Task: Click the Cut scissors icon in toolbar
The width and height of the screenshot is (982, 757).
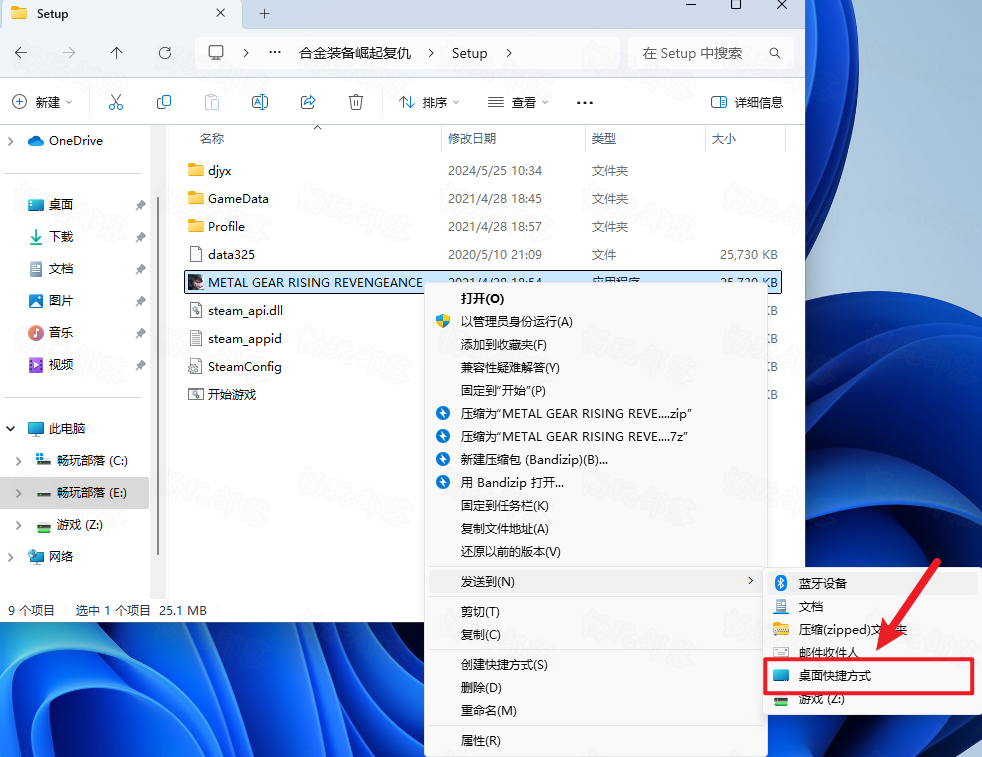Action: [x=116, y=102]
